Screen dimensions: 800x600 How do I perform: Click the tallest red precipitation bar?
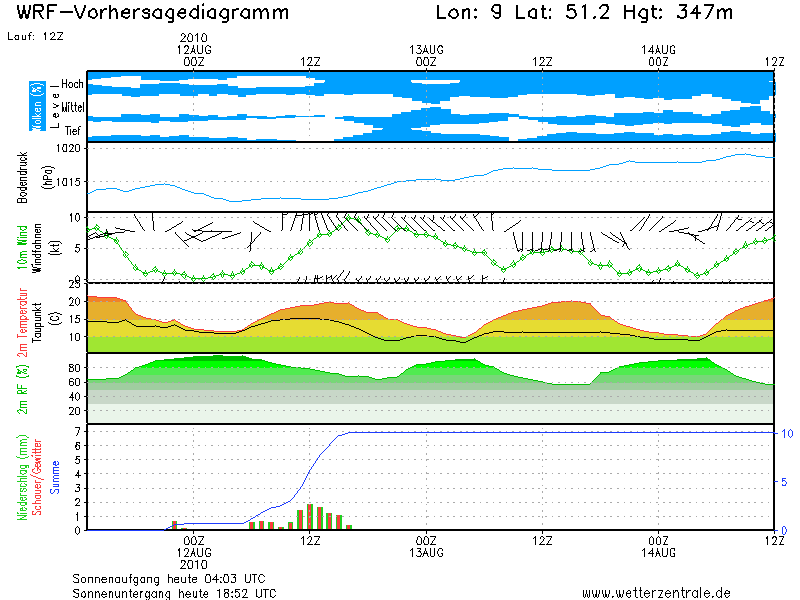(310, 517)
